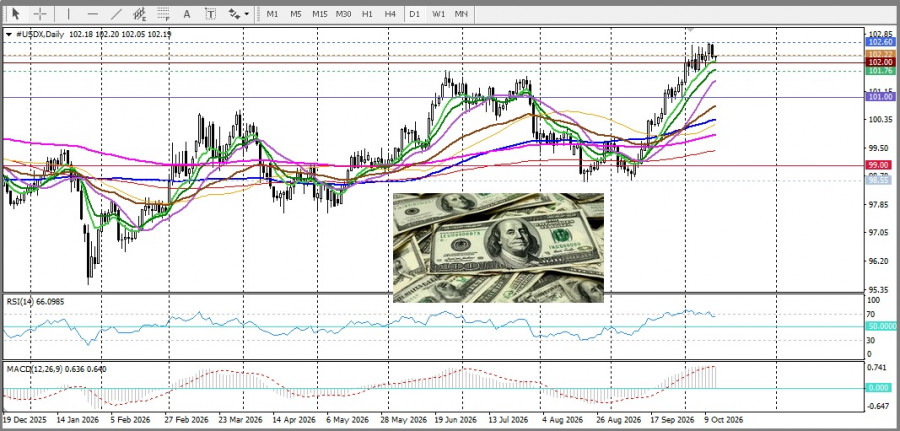Click the dark red 102.00 price label
The height and width of the screenshot is (431, 900).
click(x=880, y=62)
